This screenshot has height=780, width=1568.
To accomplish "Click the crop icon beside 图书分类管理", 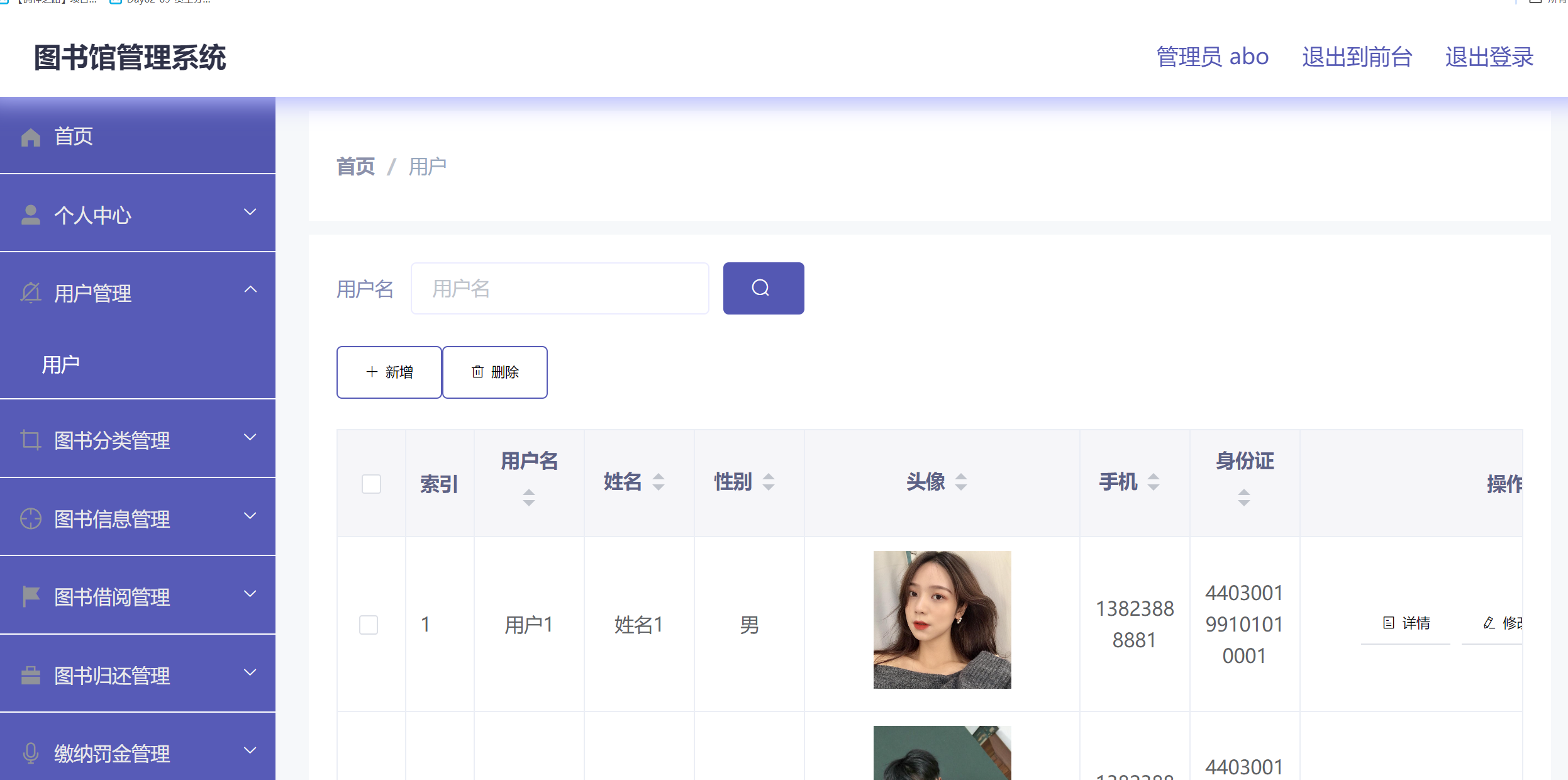I will (30, 440).
